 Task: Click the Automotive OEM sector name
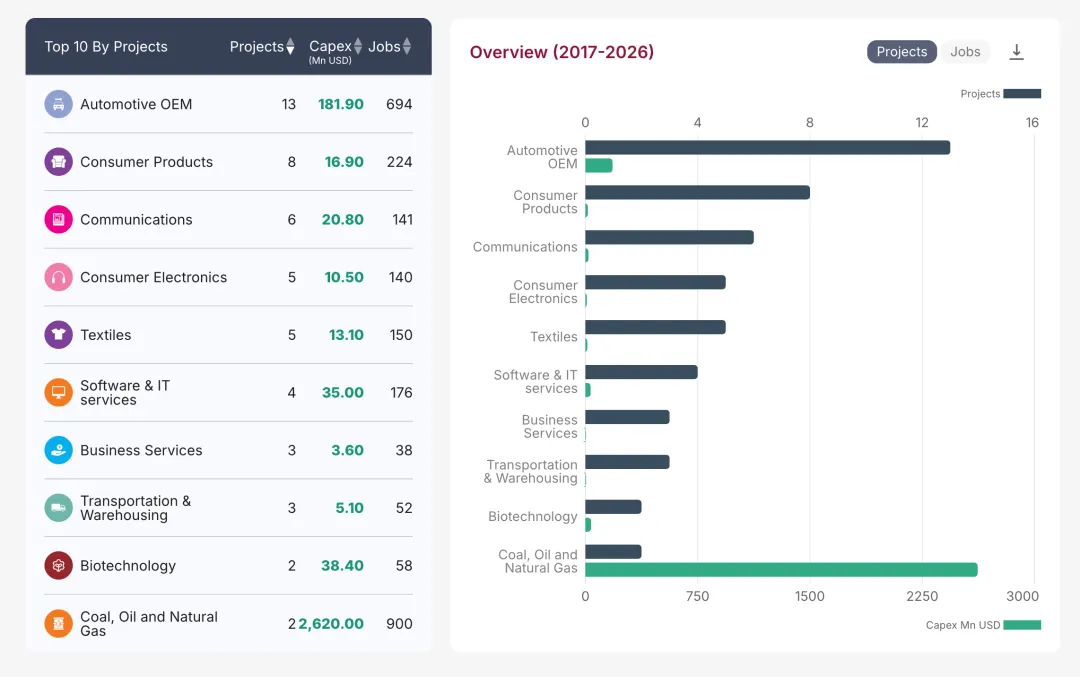[136, 104]
